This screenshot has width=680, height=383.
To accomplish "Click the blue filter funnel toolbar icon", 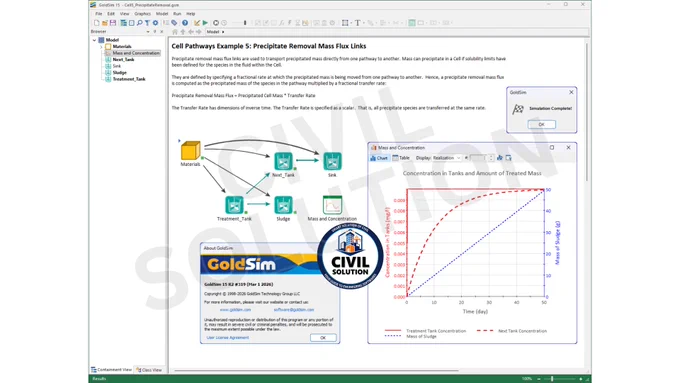I will pos(147,23).
